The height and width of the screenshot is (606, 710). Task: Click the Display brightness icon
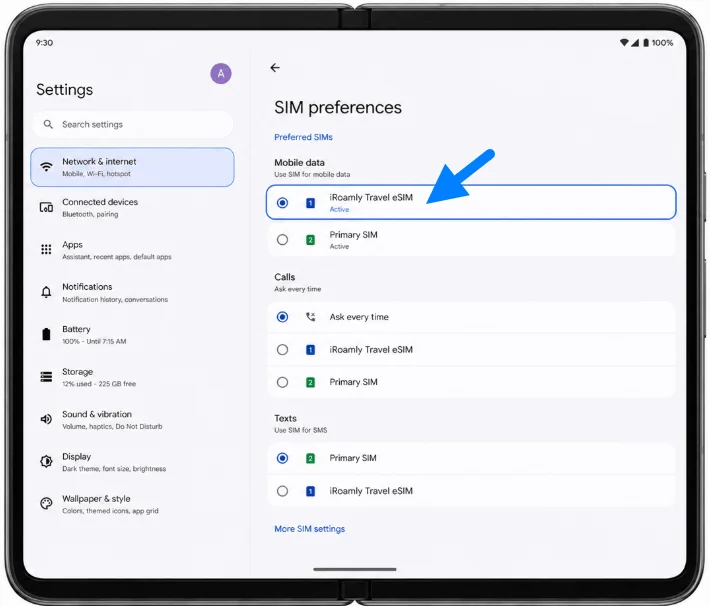point(46,462)
